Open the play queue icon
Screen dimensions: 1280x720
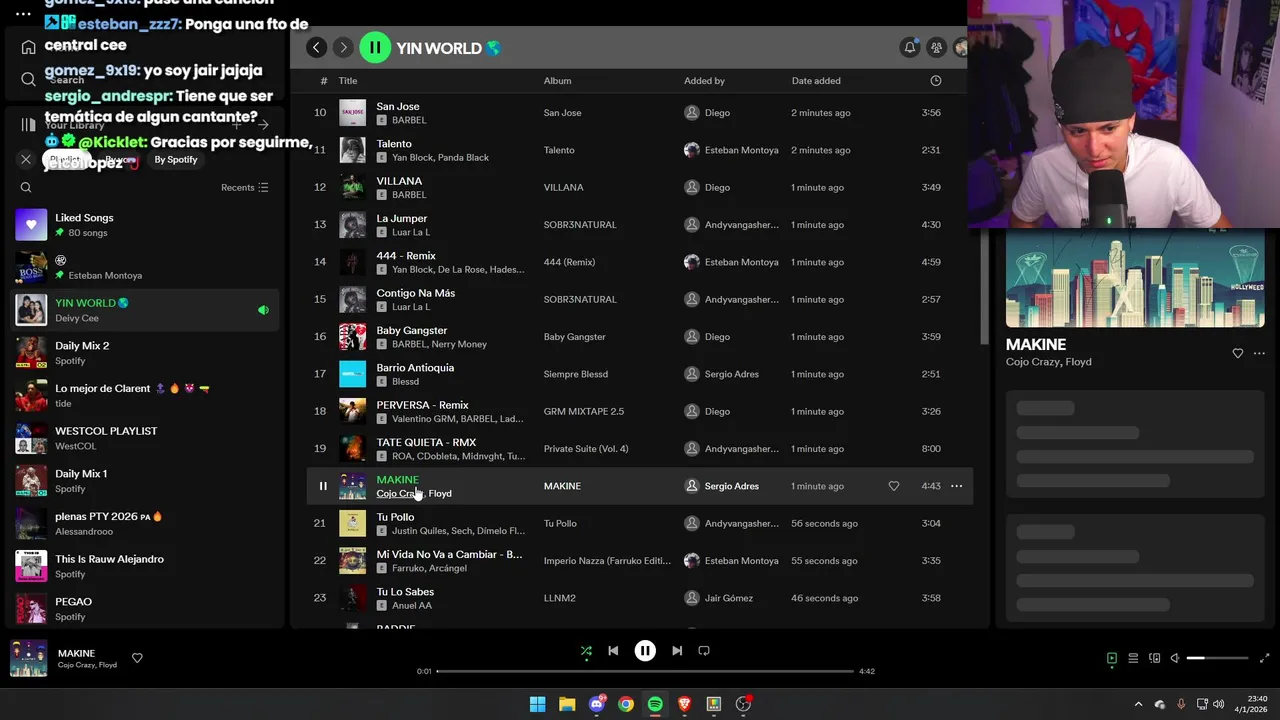point(1133,658)
